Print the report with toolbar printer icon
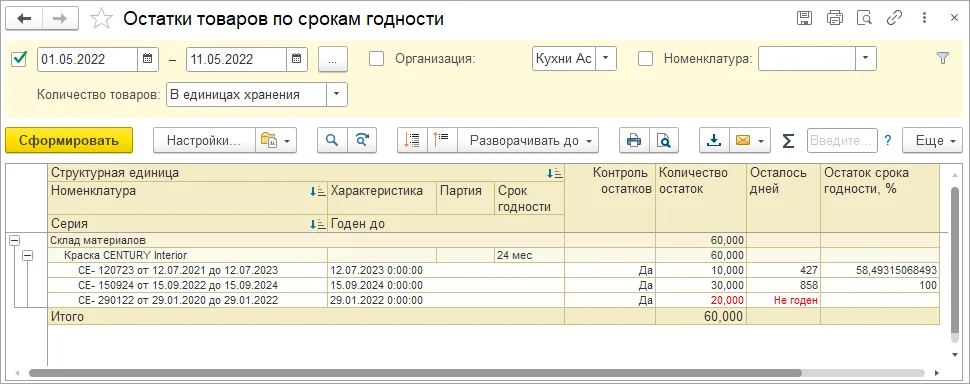Viewport: 970px width, 384px height. (634, 141)
